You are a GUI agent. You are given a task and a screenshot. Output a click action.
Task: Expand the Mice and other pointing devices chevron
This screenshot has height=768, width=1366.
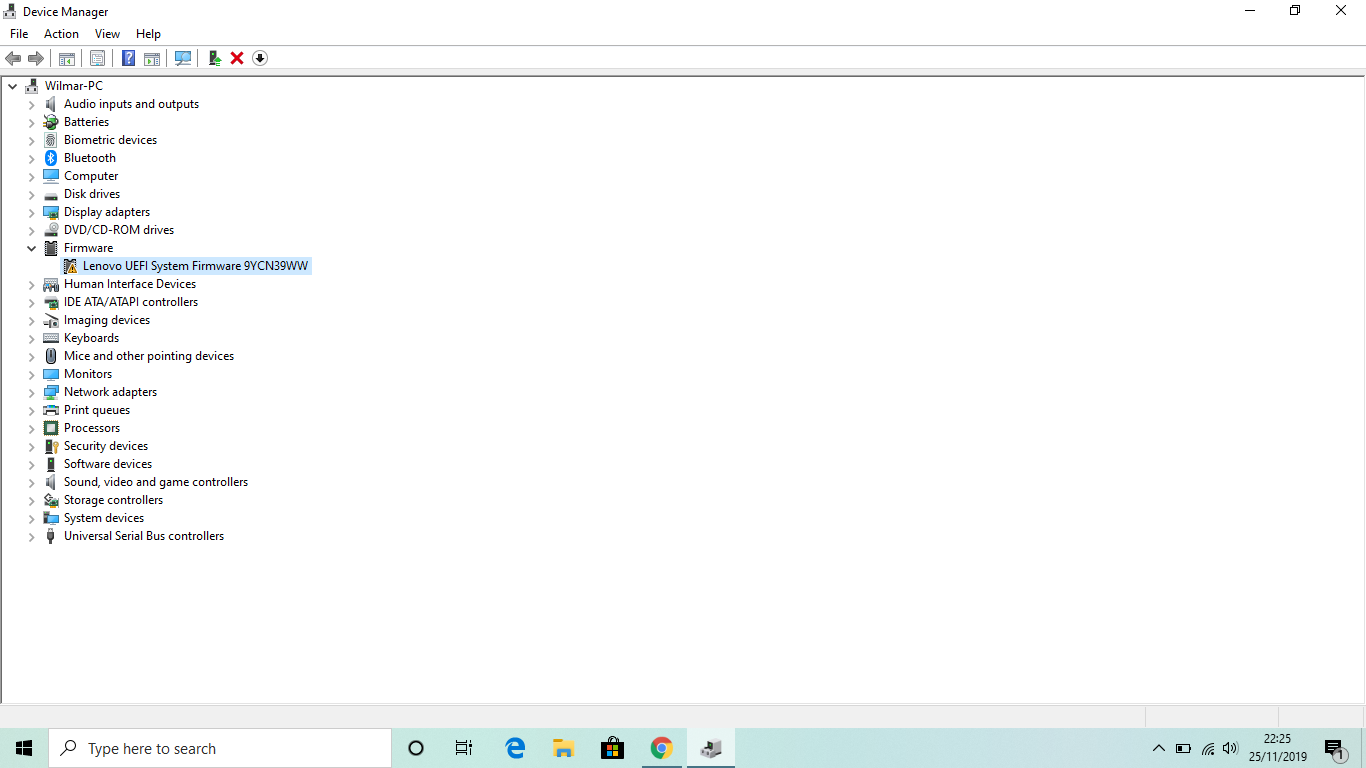(31, 356)
